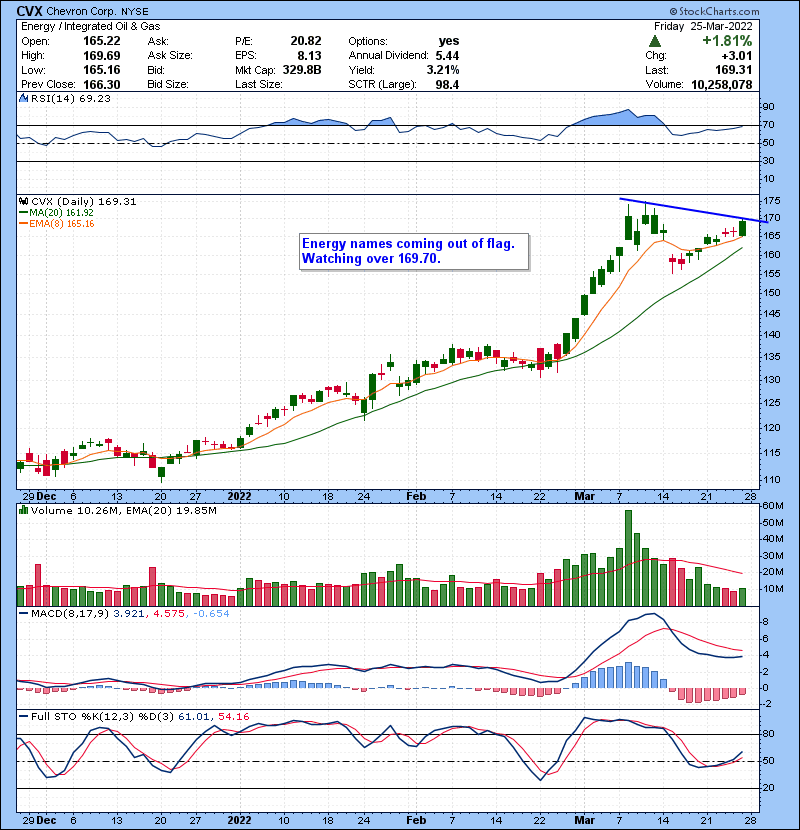Screen dimensions: 800x830
Task: Click the Volume 10.26M, EMA(20) 19.85M label
Action: coord(123,511)
